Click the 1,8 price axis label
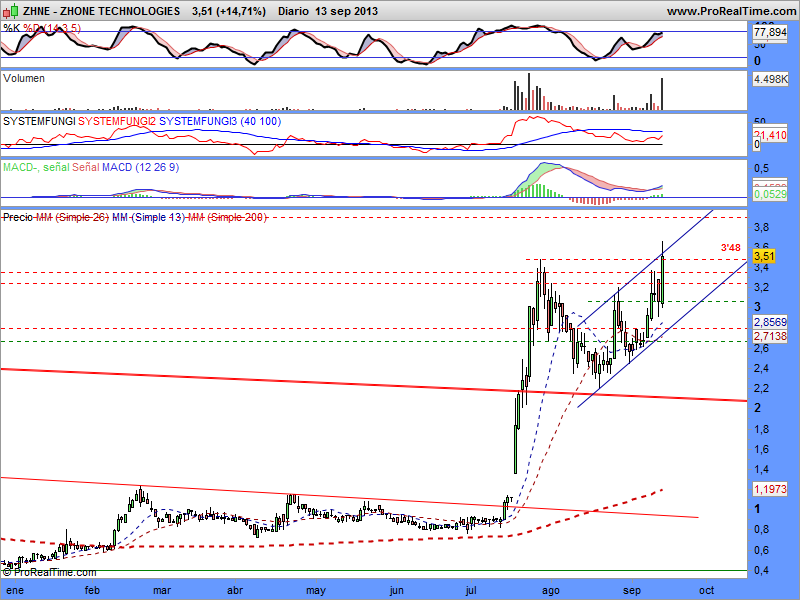The height and width of the screenshot is (600, 800). 762,429
